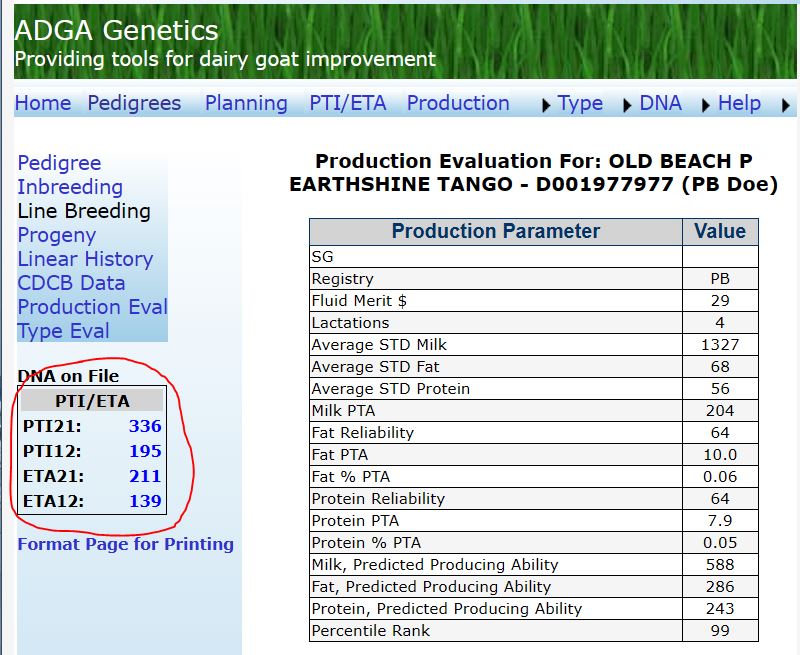The image size is (800, 655).
Task: Select the Fluid Merit $ row label
Action: 359,301
